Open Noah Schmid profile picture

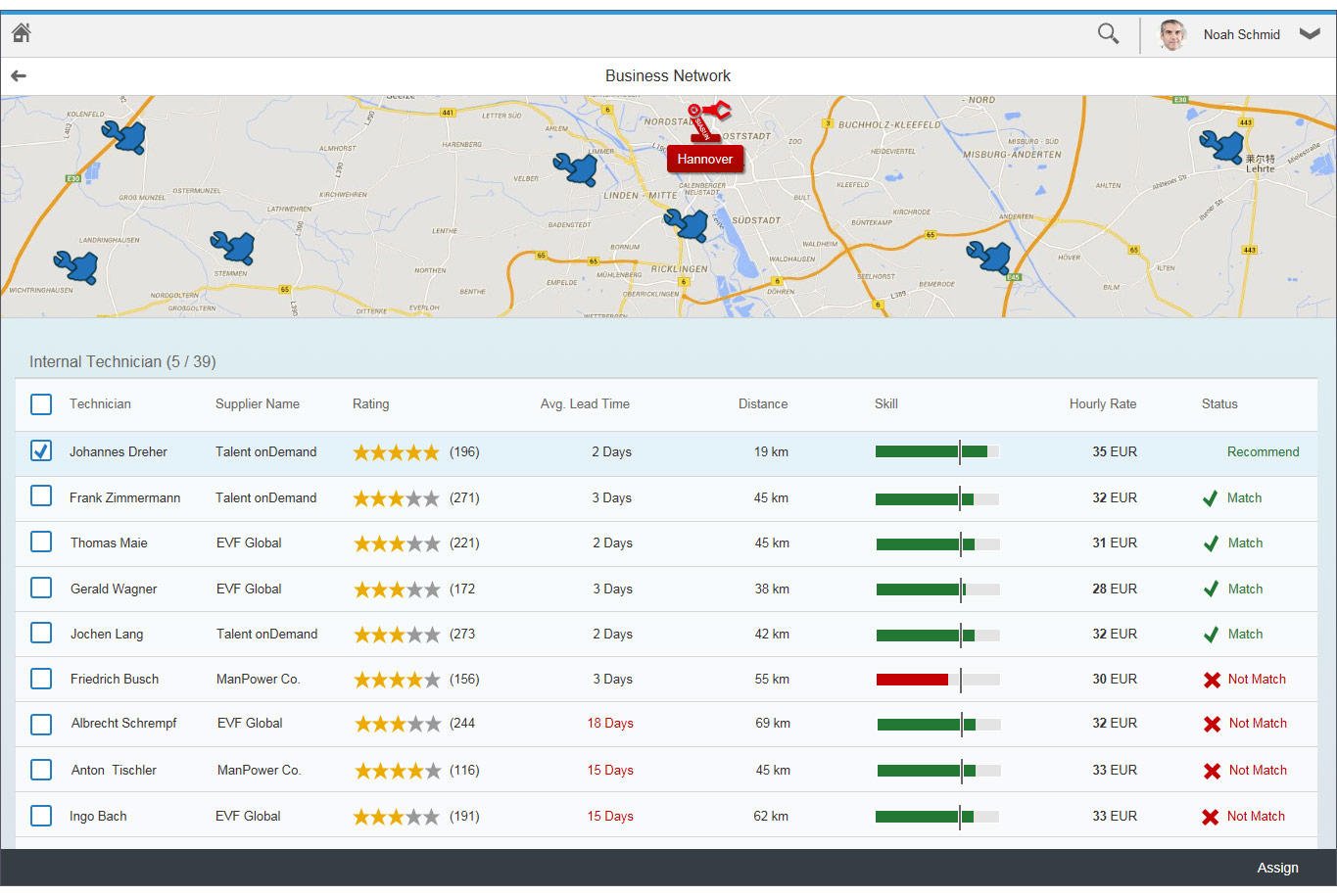click(x=1172, y=34)
